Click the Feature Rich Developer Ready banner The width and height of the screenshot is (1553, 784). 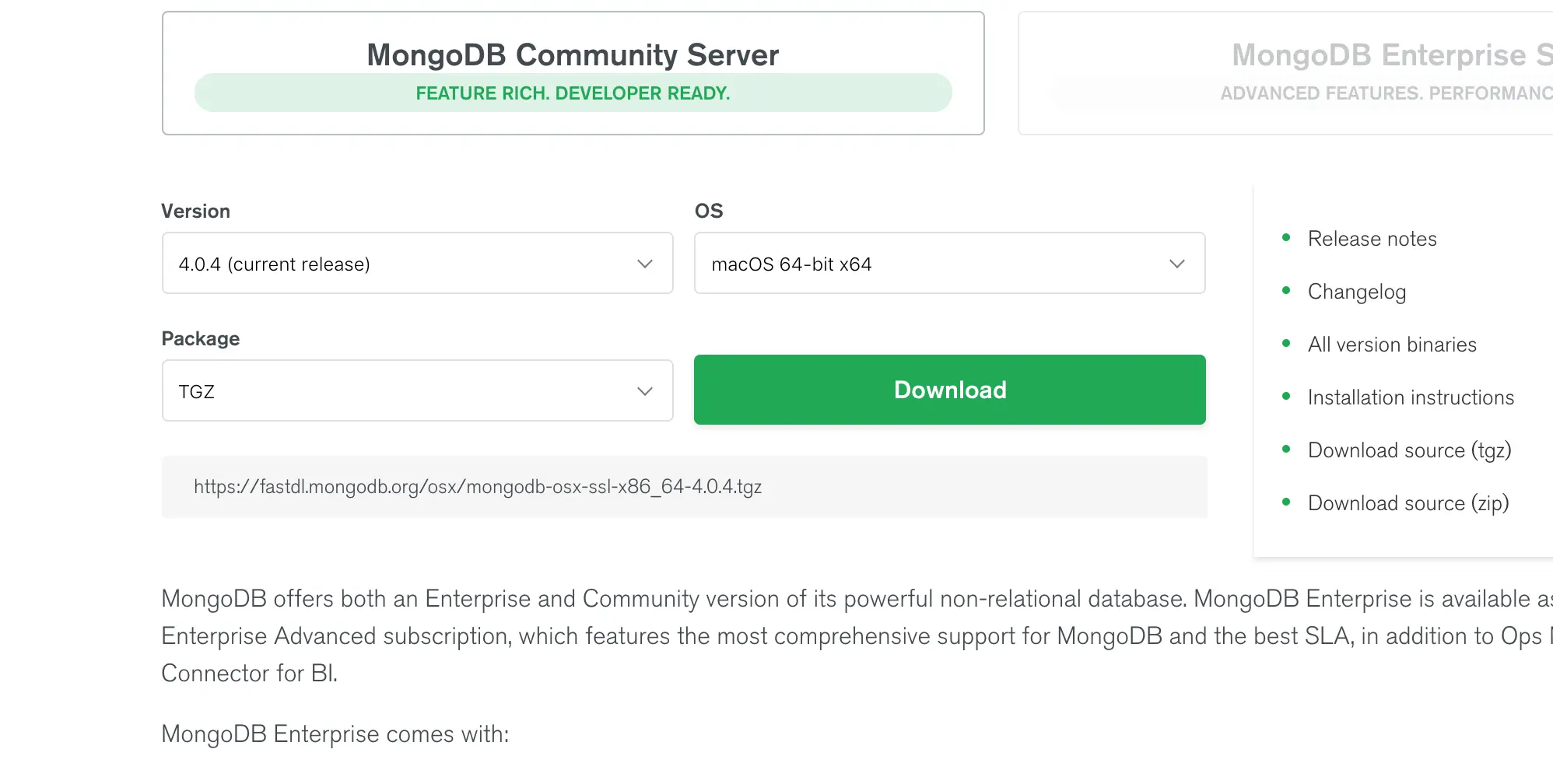tap(573, 93)
